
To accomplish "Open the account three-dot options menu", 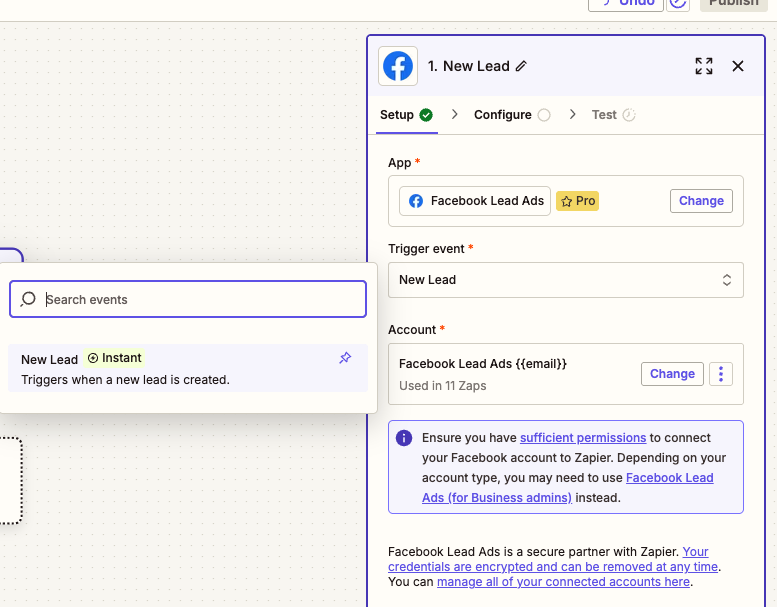I will point(721,374).
